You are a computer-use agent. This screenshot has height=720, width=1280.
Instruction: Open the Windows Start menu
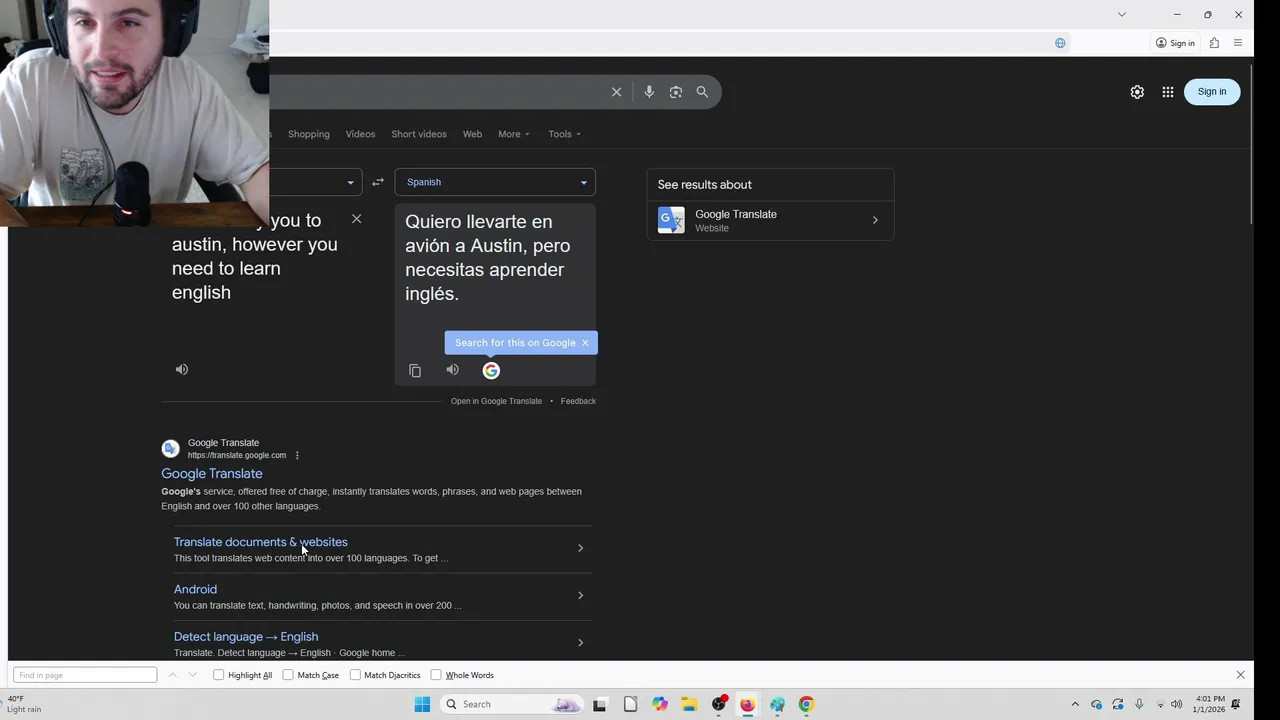coord(422,704)
